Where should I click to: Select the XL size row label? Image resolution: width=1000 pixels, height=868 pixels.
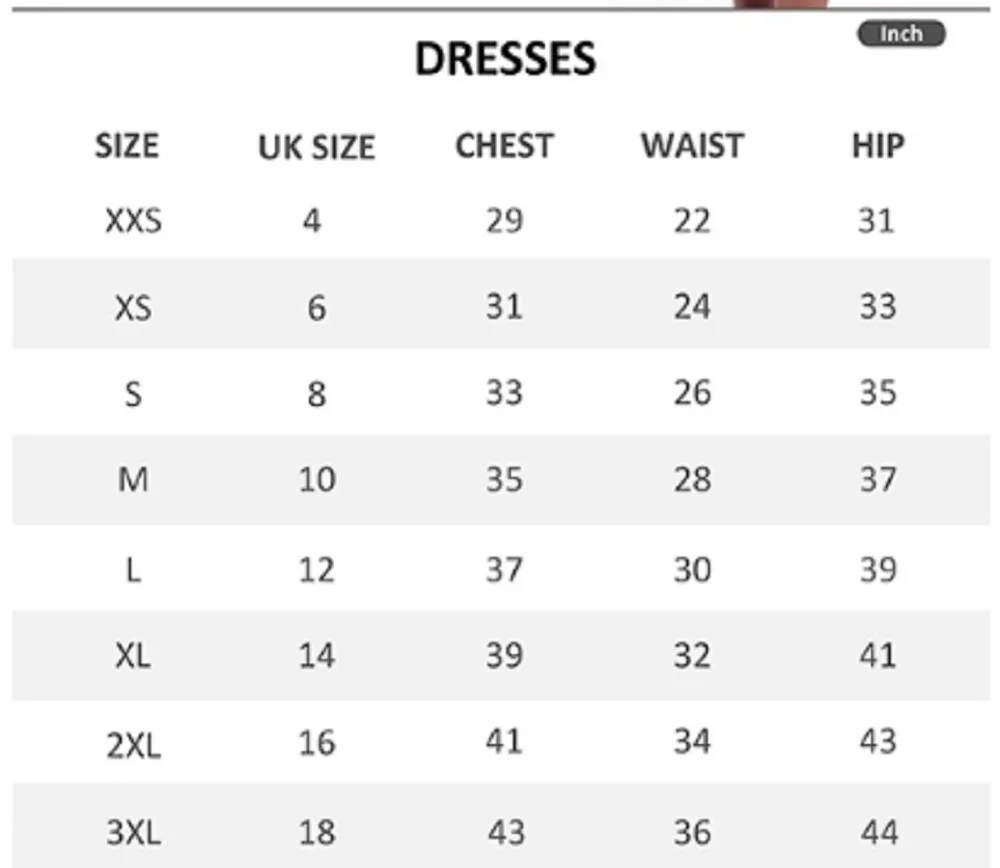133,656
